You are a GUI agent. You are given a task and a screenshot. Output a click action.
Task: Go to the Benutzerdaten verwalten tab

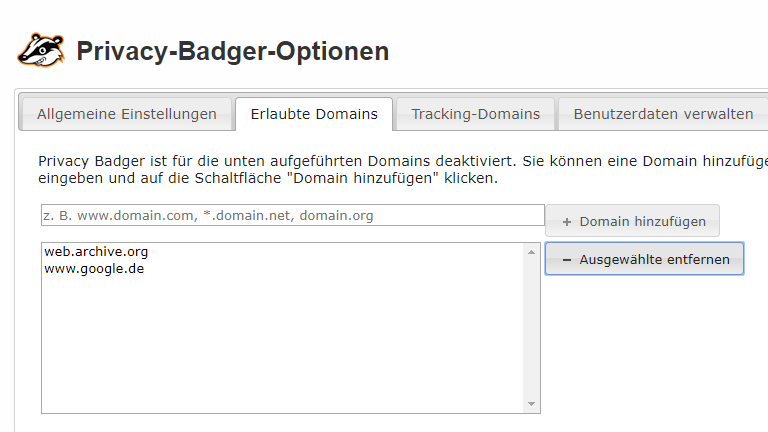coord(663,114)
